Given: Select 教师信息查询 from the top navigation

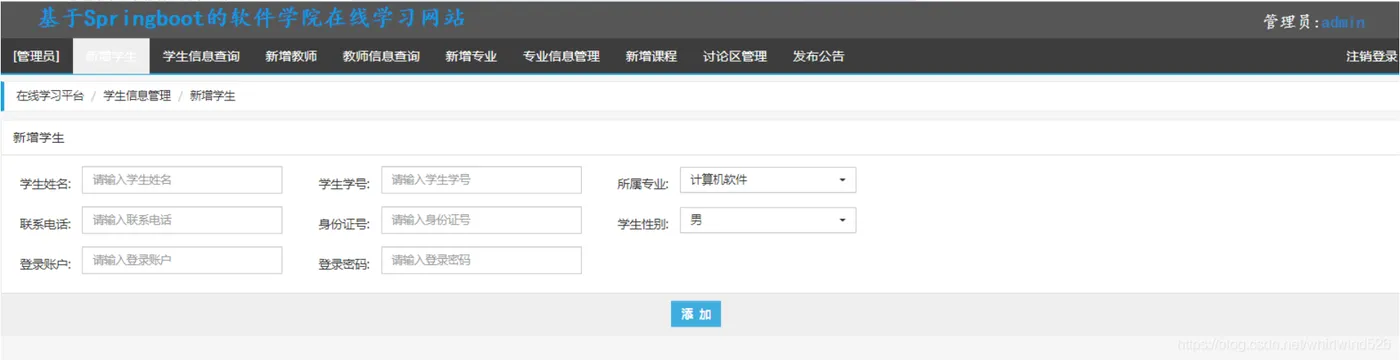Looking at the screenshot, I should point(381,57).
